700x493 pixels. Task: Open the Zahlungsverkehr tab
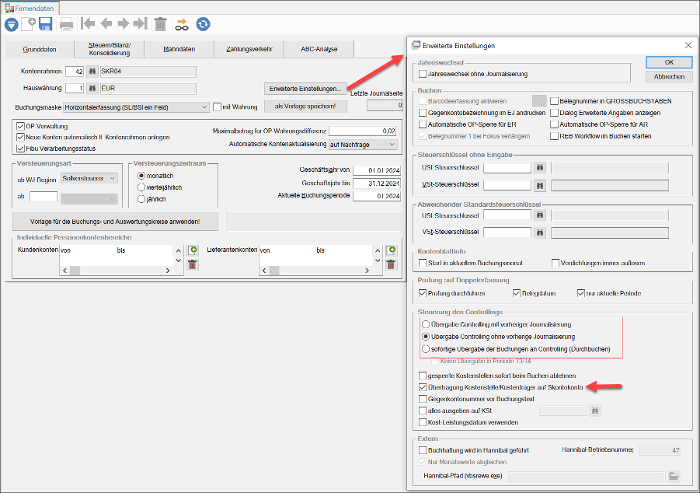[249, 49]
